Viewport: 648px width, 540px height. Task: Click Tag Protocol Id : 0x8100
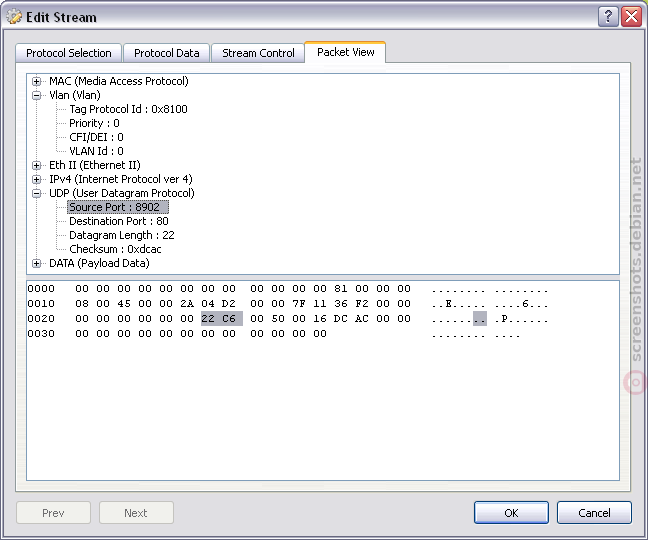pyautogui.click(x=128, y=109)
